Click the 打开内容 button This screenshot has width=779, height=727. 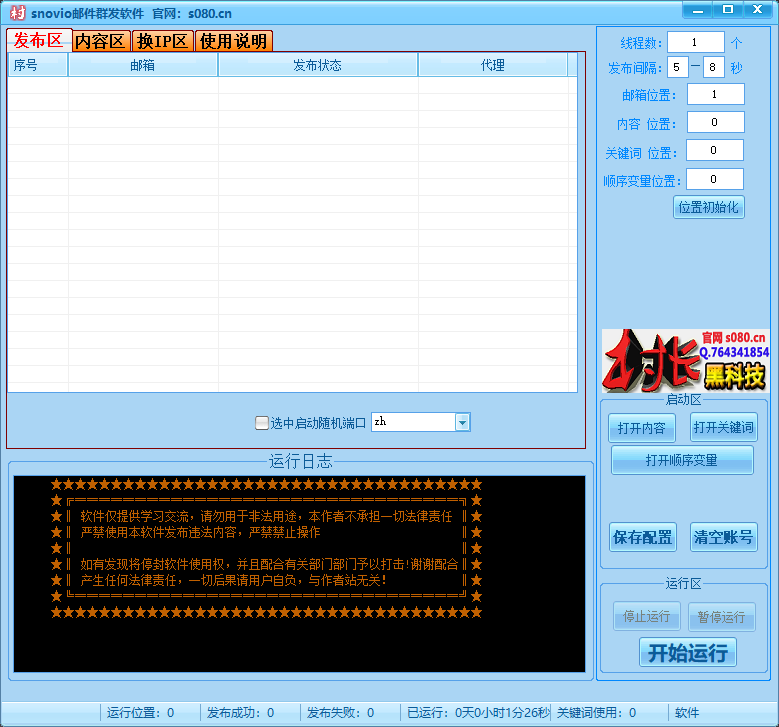pyautogui.click(x=641, y=427)
